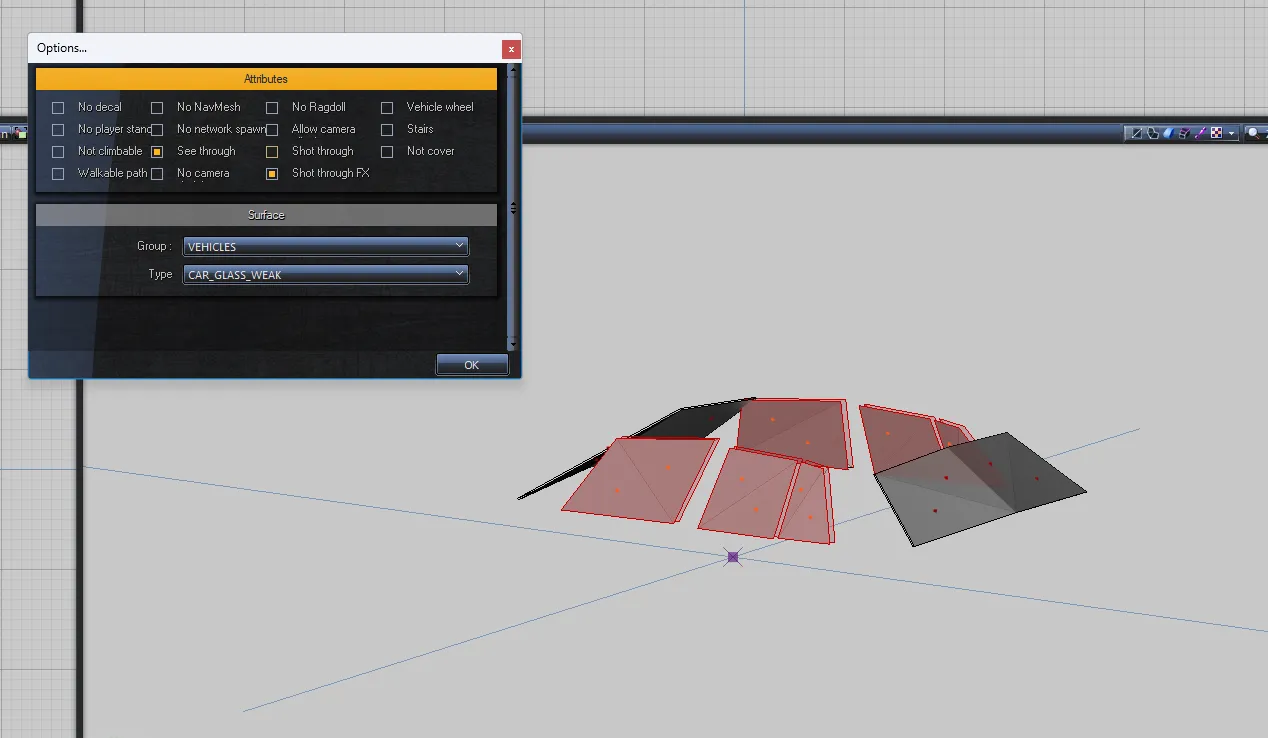
Task: Open the Type dropdown showing CAR_GLASS_WEAK
Action: coord(325,274)
